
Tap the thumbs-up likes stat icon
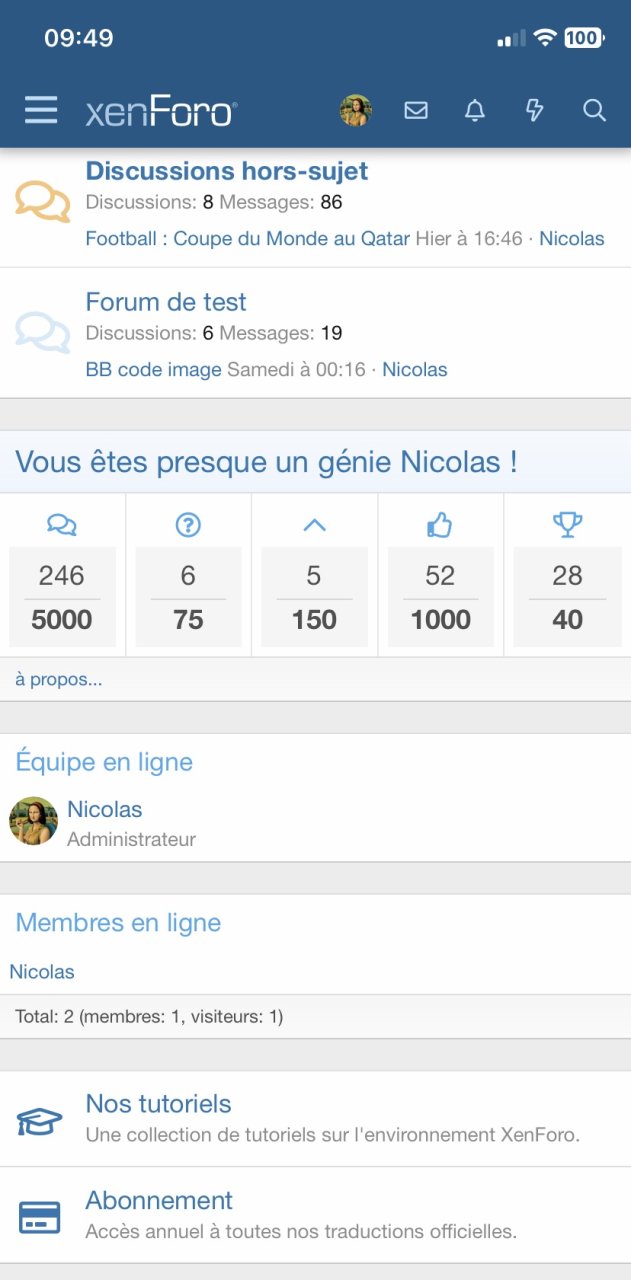pyautogui.click(x=440, y=524)
